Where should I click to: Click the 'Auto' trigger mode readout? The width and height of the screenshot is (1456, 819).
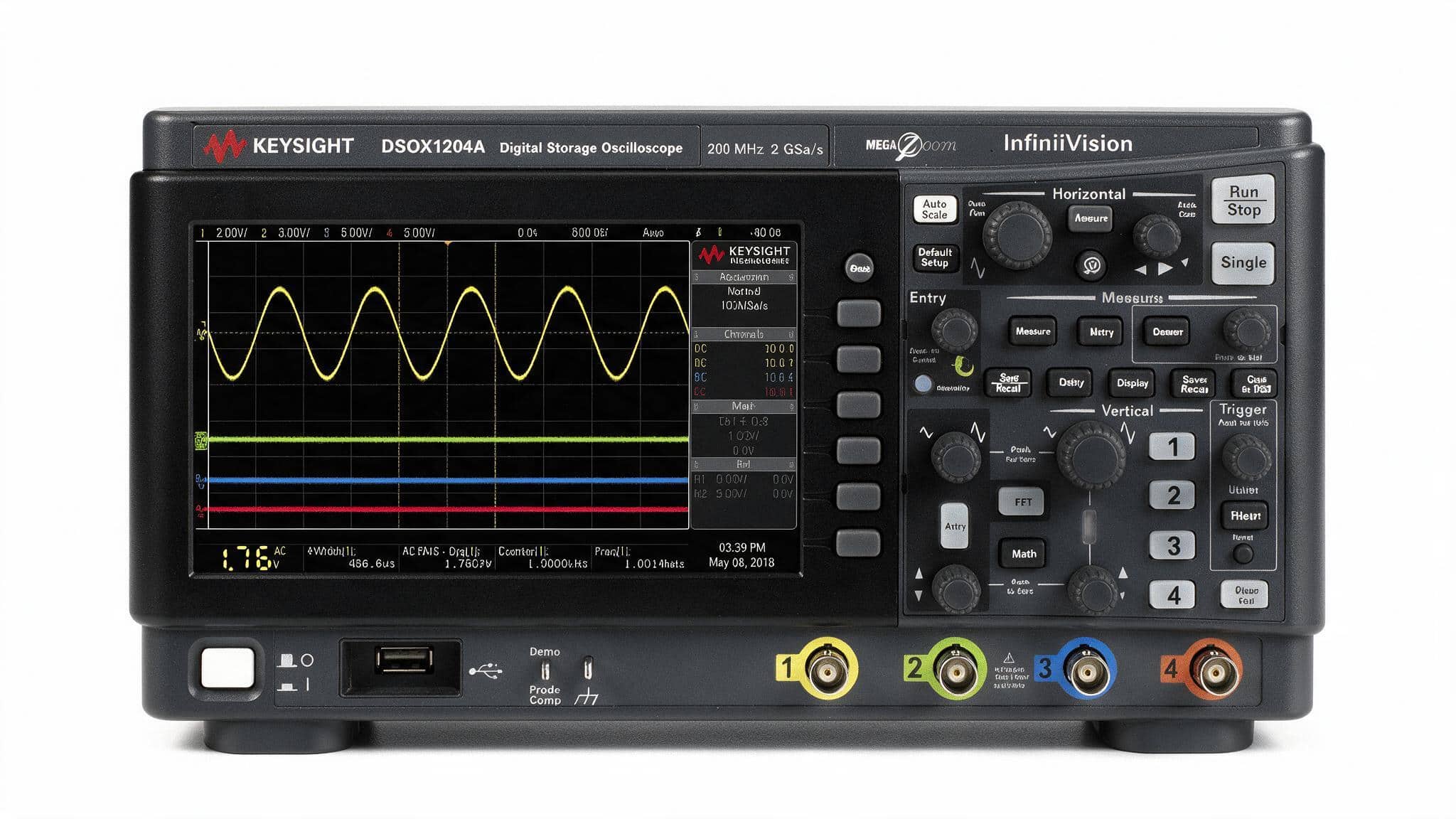click(x=653, y=232)
